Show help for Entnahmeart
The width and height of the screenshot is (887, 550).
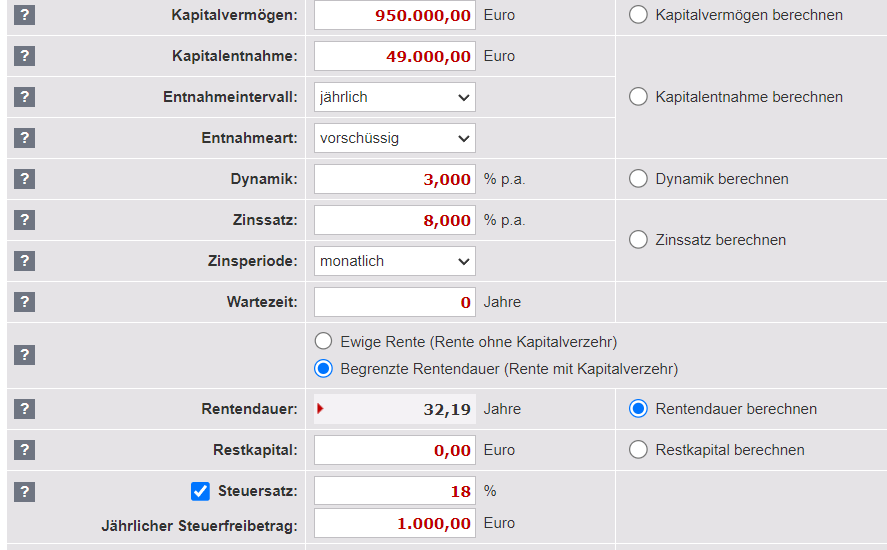[x=25, y=138]
